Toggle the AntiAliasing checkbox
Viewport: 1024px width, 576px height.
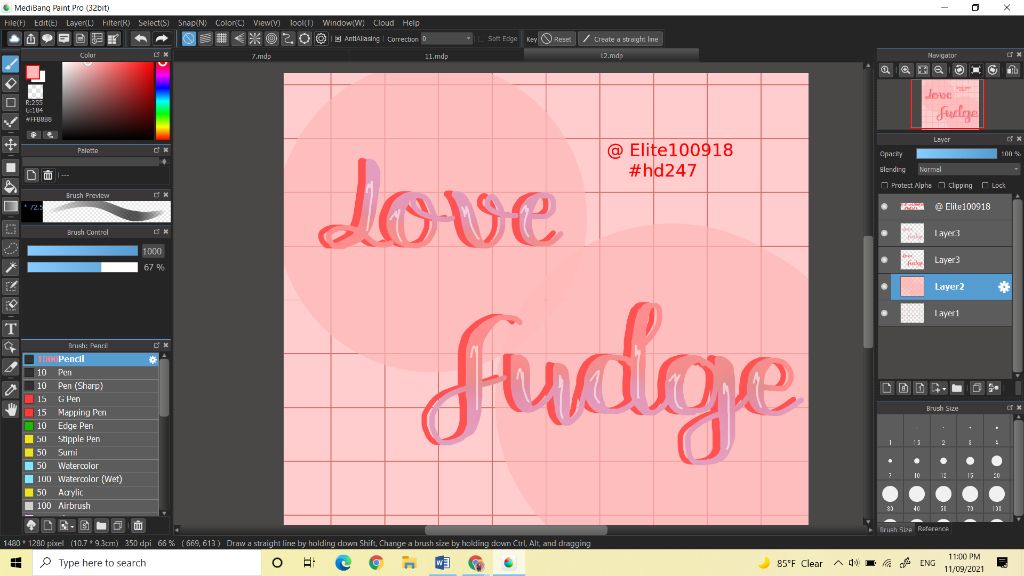[x=338, y=39]
